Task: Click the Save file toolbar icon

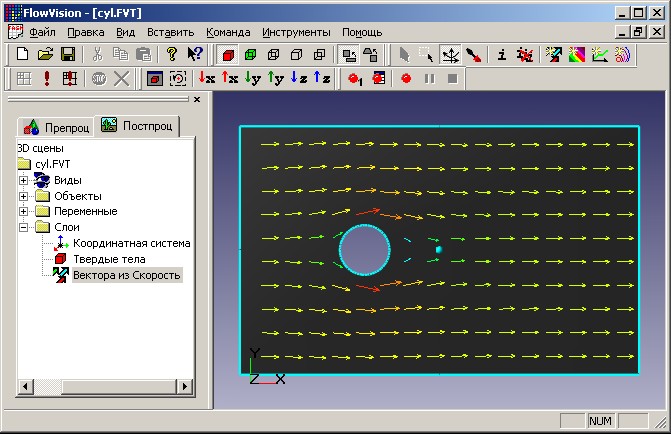Action: point(68,54)
